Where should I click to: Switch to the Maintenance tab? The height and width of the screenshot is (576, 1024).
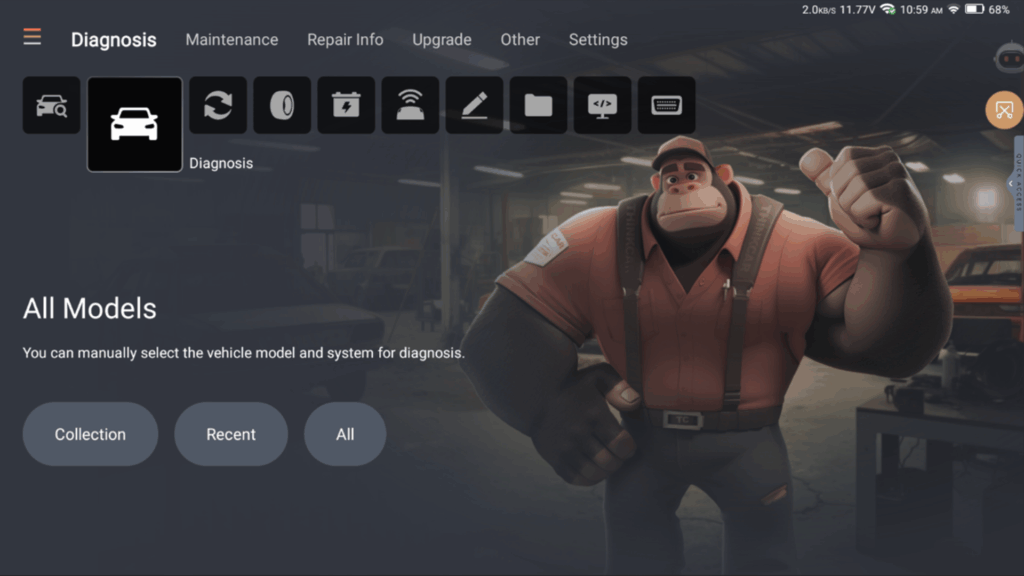coord(232,40)
